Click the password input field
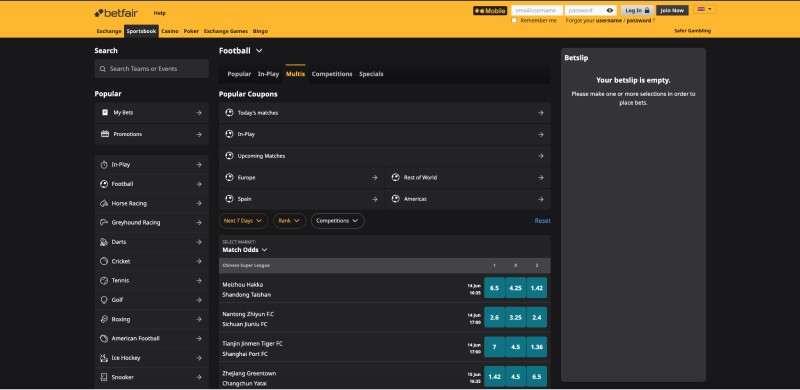 [590, 10]
